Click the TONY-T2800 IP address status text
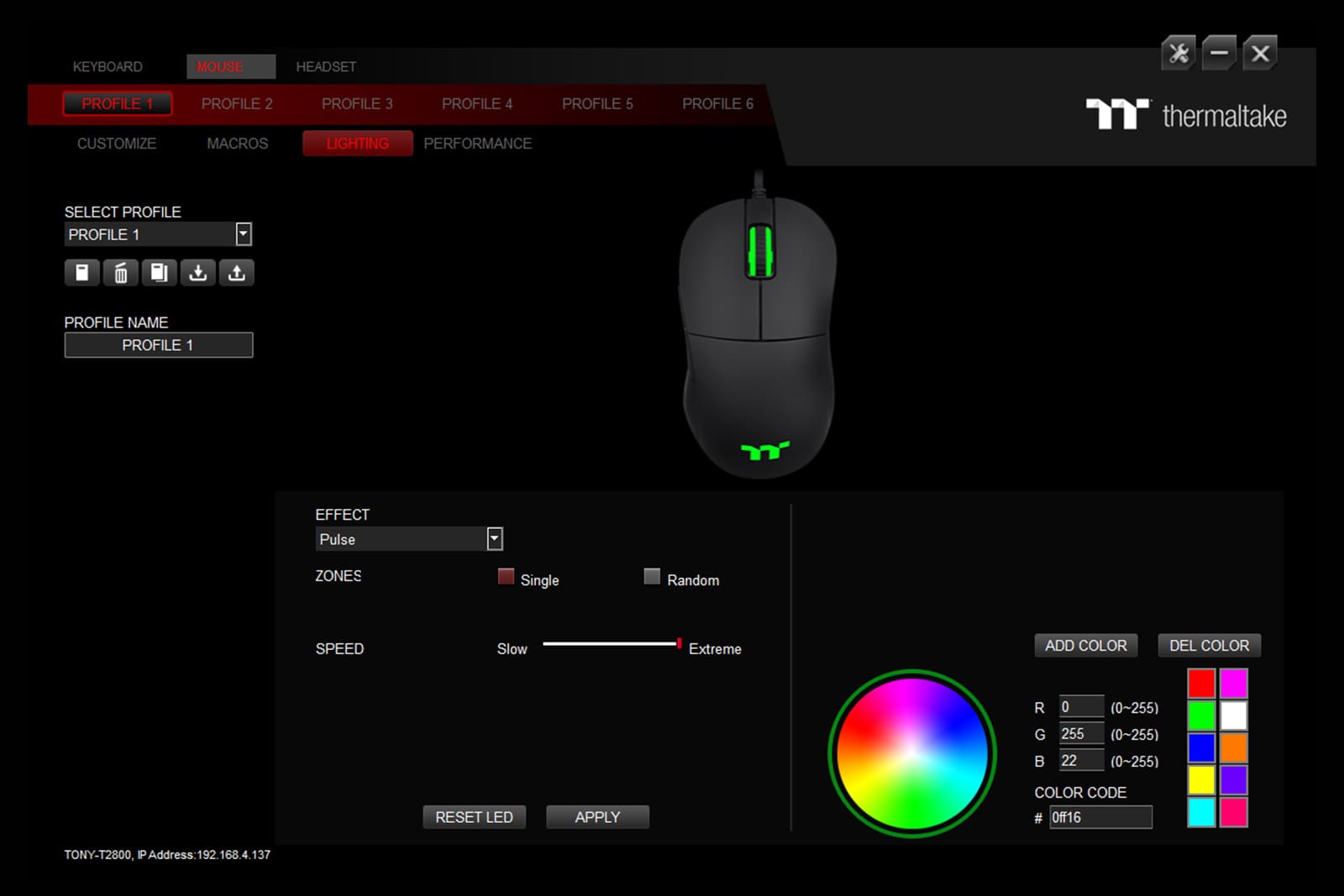Screen dimensions: 1344x896 click(x=167, y=855)
